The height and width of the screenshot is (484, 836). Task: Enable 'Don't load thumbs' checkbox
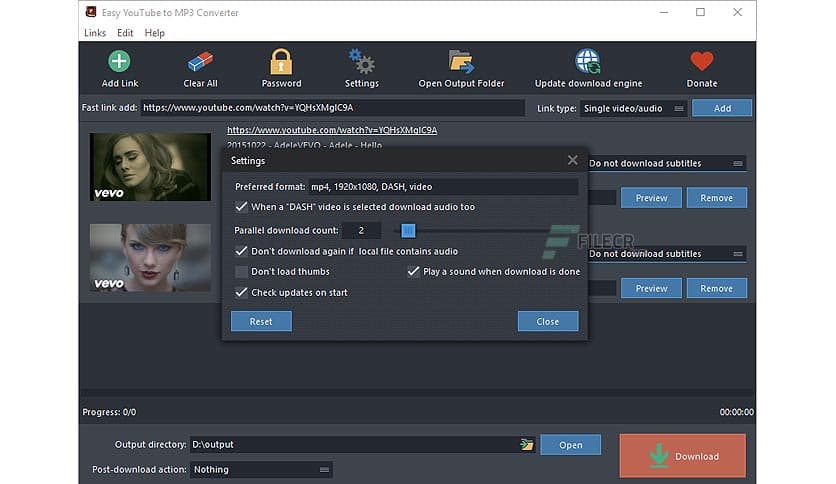(242, 272)
